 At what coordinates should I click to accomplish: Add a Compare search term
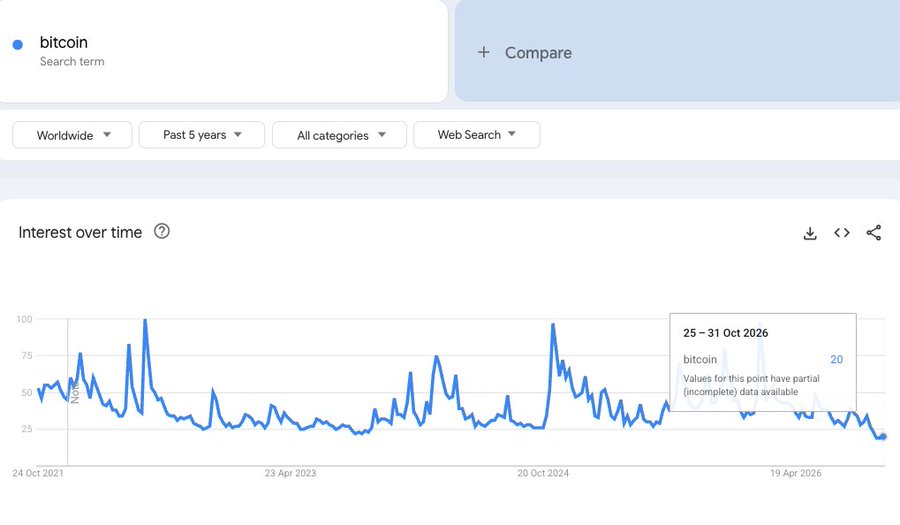pos(677,50)
